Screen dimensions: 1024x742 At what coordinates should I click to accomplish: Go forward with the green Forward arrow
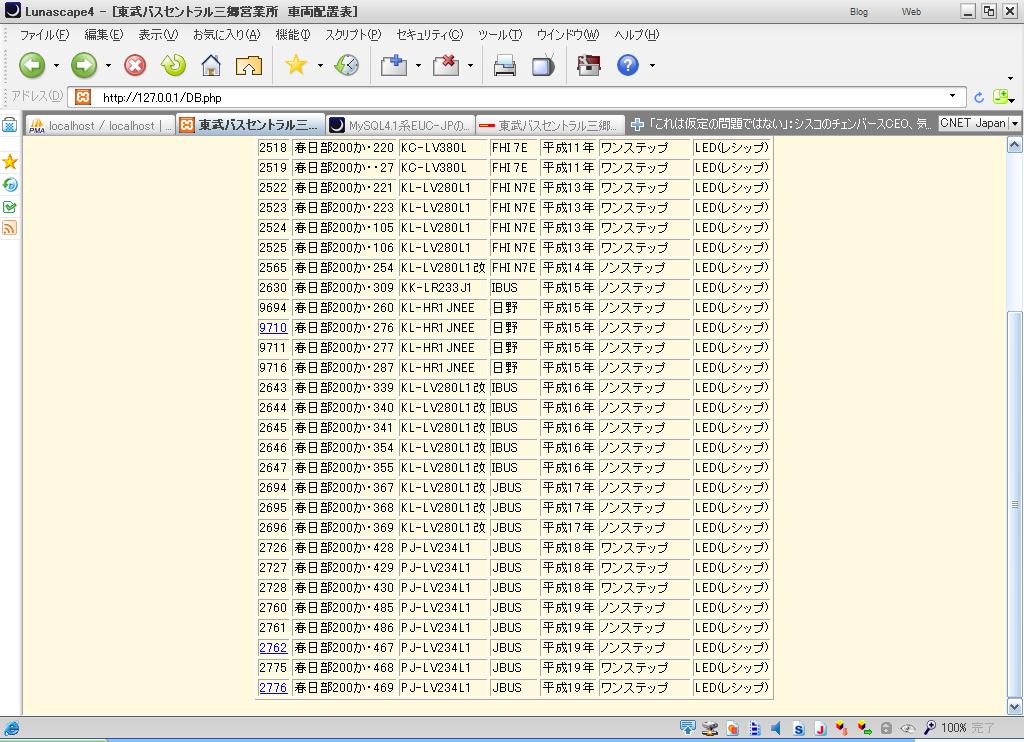click(x=84, y=65)
